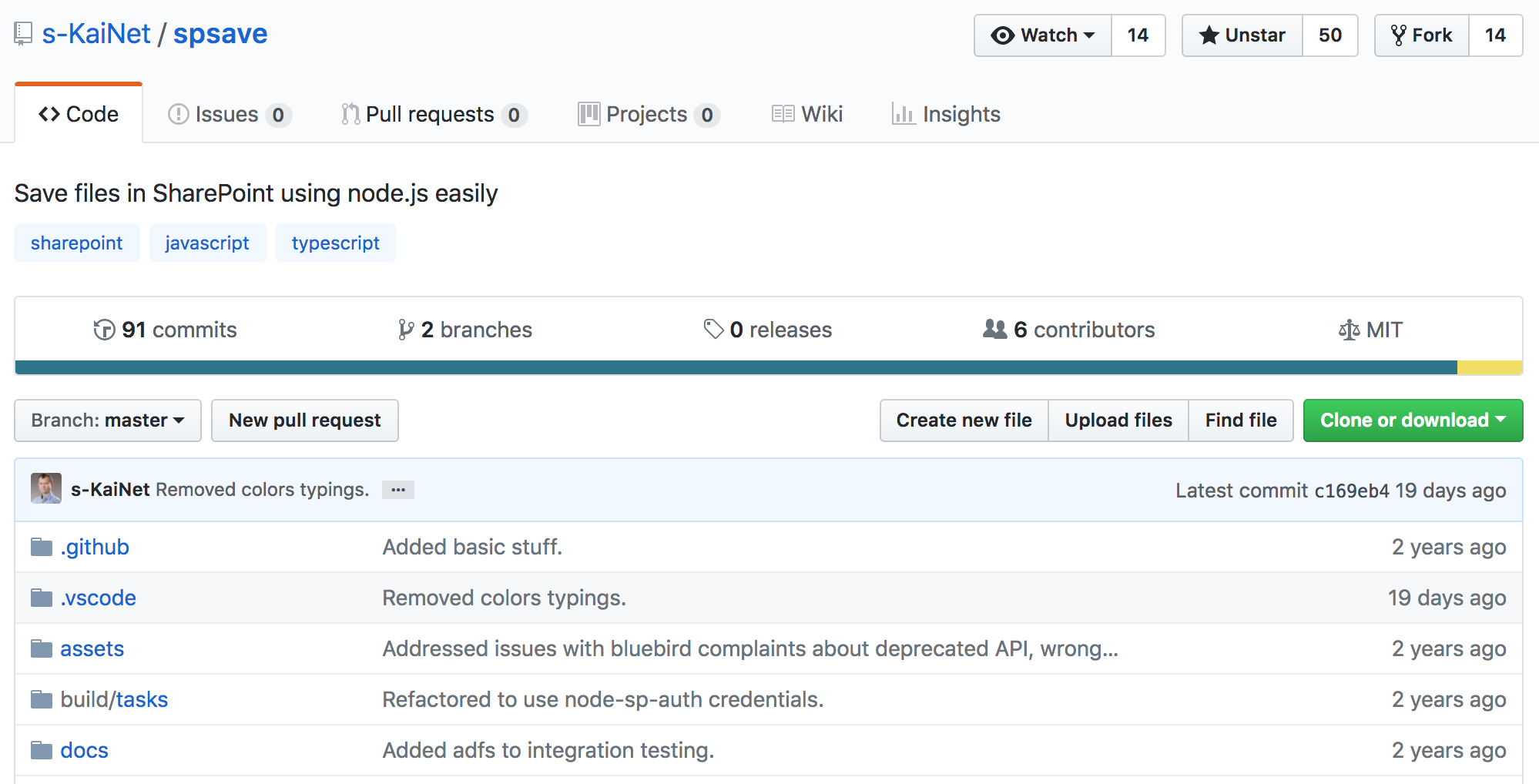The width and height of the screenshot is (1539, 784).
Task: Click the folder icon beside build/tasks
Action: coord(42,699)
